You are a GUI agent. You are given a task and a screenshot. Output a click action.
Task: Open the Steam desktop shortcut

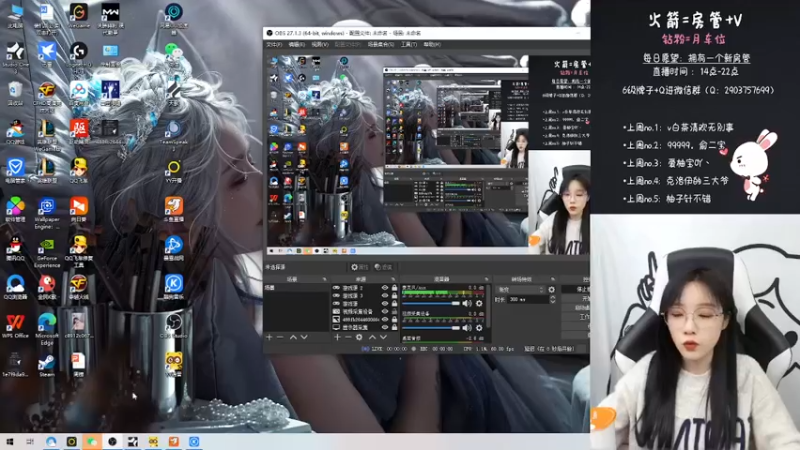pos(47,365)
